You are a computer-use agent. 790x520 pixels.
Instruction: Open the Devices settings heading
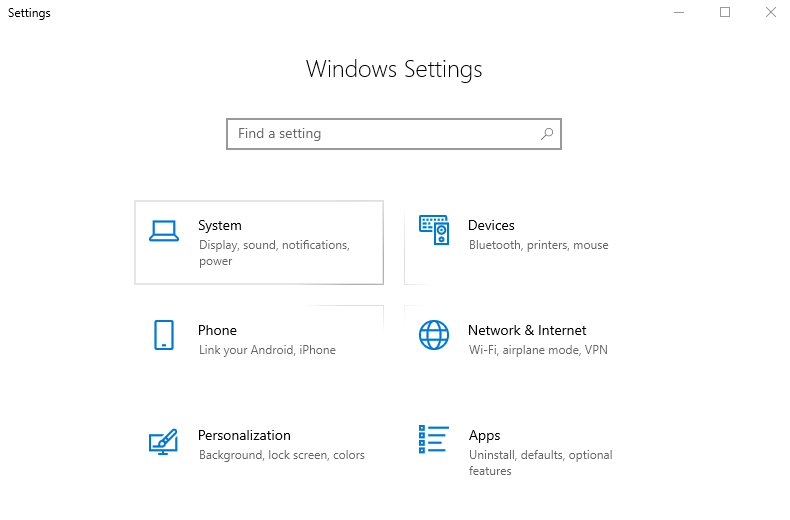[491, 225]
